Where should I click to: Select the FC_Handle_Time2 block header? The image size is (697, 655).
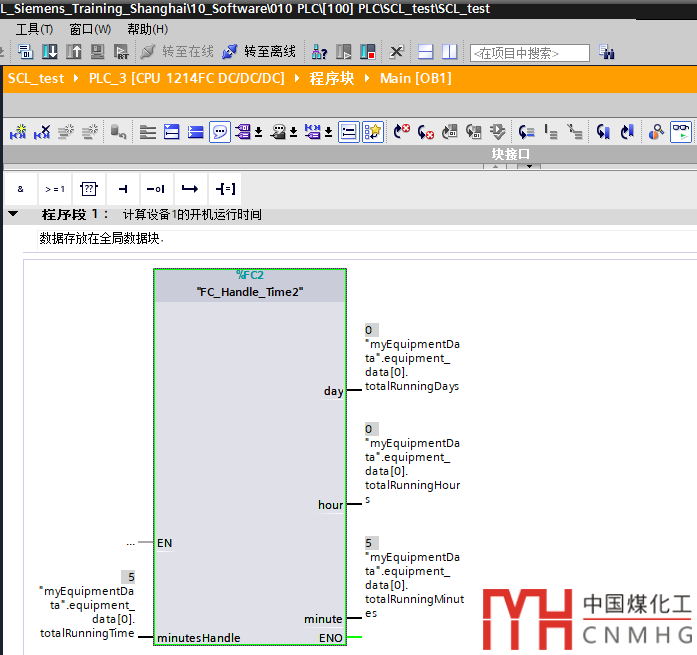point(250,292)
